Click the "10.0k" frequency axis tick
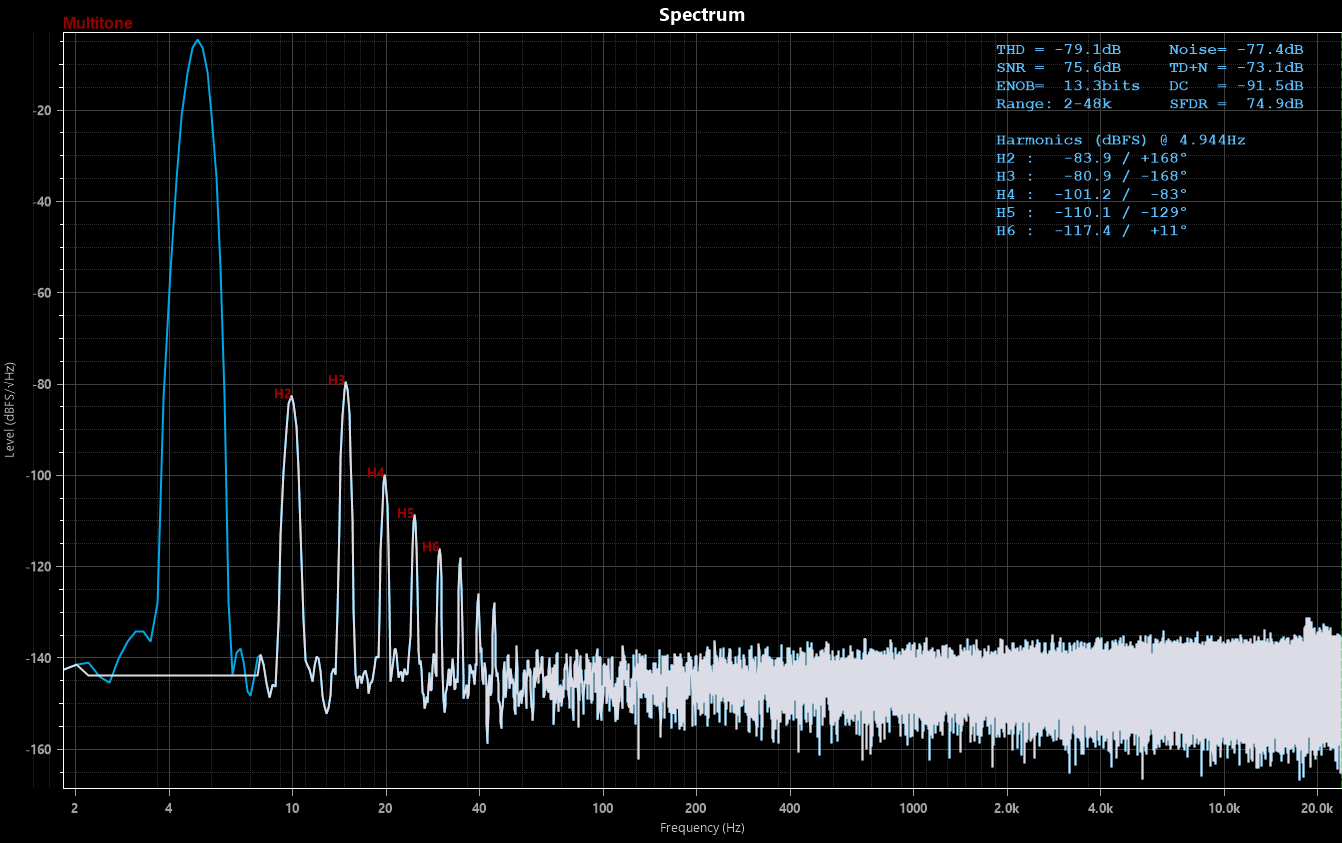Screen dimensions: 1342x843 pyautogui.click(x=1225, y=807)
